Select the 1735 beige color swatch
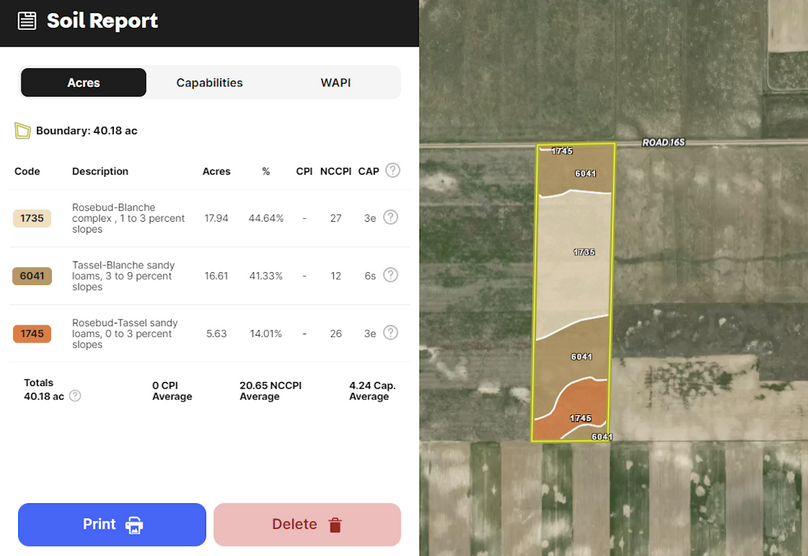 [32, 218]
